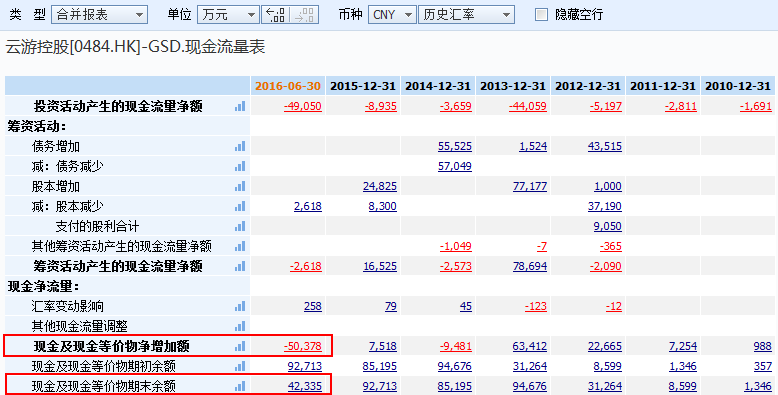Open the CNY currency dropdown
Viewport: 778px width, 395px height.
(391, 14)
